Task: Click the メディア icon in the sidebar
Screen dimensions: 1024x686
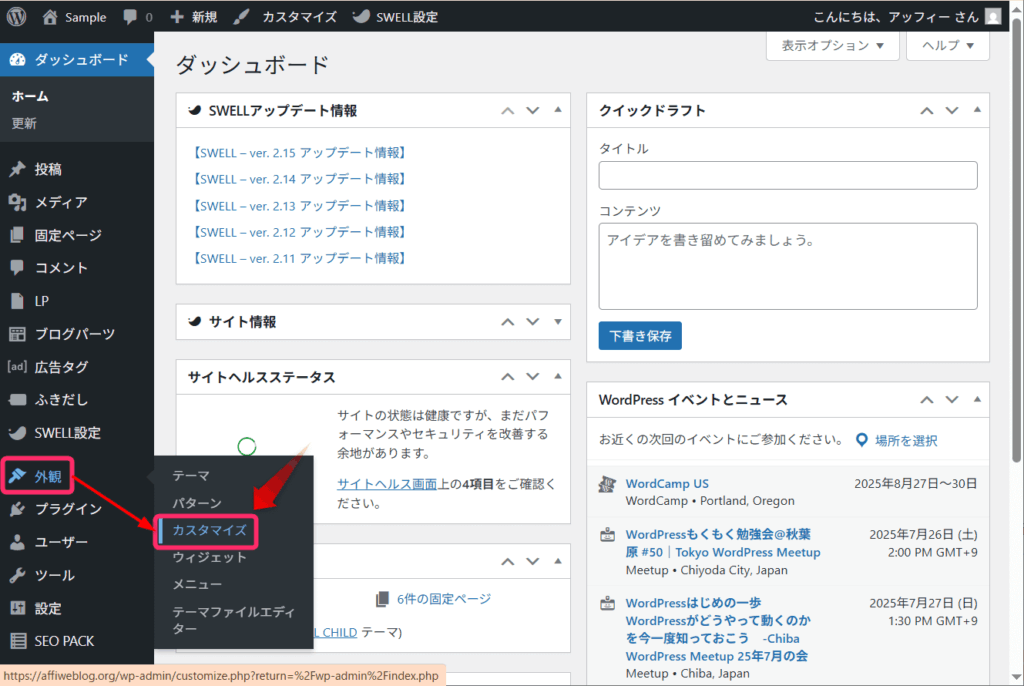Action: point(18,203)
